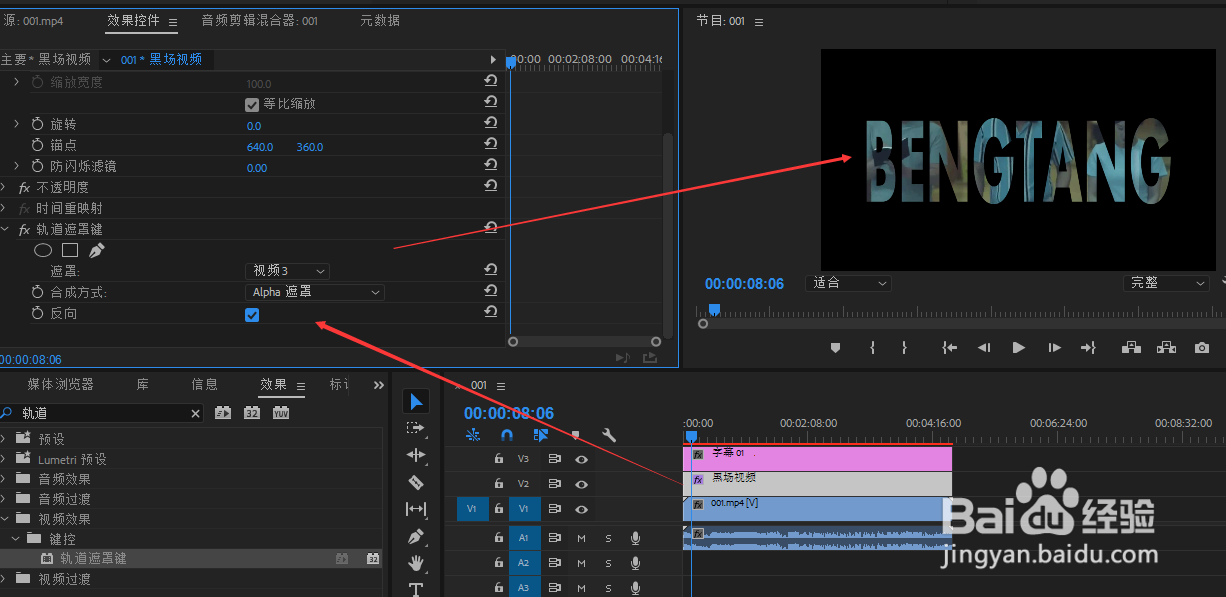Add marker in program monitor

[x=836, y=348]
